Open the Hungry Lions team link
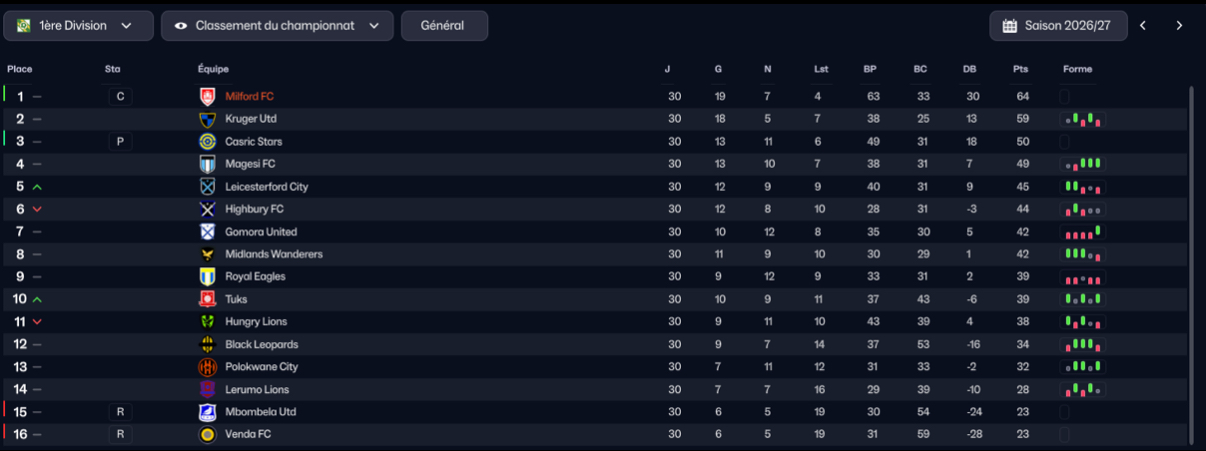1206x451 pixels. tap(256, 322)
